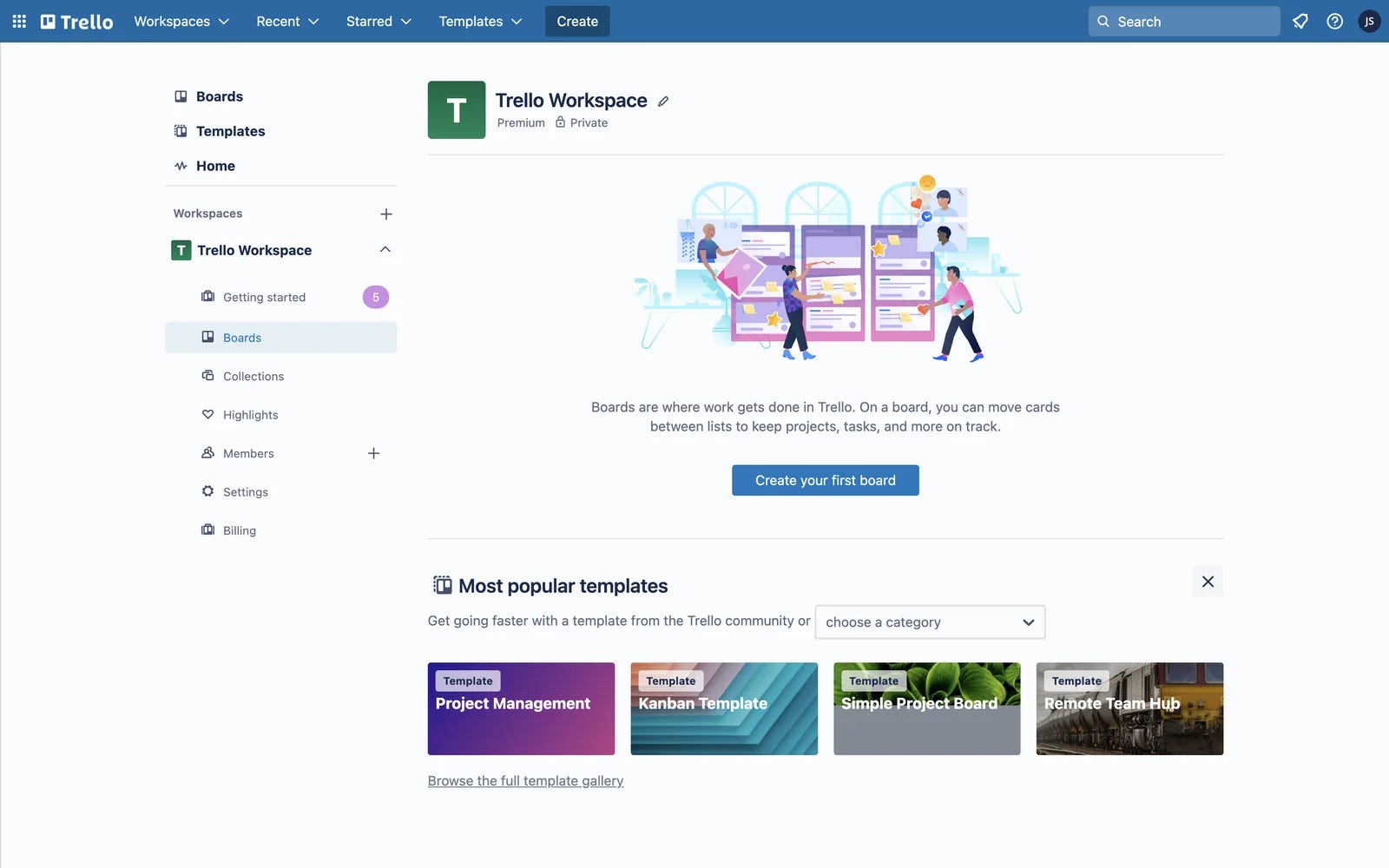Screen dimensions: 1389x868
Task: Open the notifications icon in header
Action: pos(1300,21)
